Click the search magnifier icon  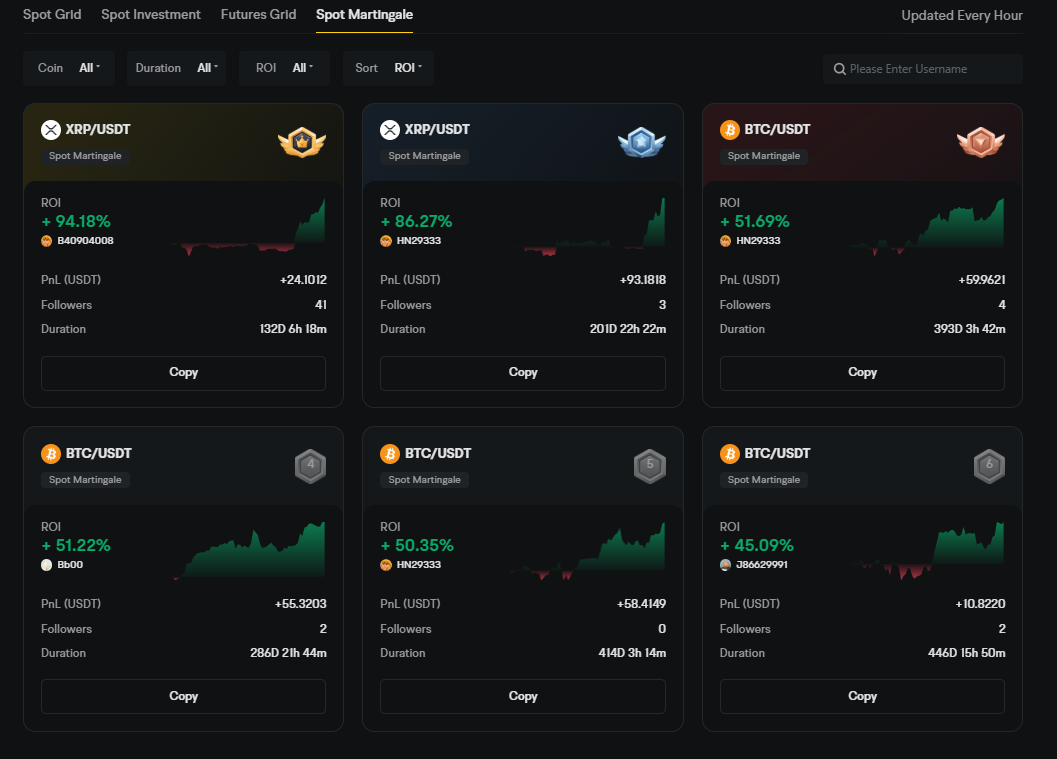point(840,69)
